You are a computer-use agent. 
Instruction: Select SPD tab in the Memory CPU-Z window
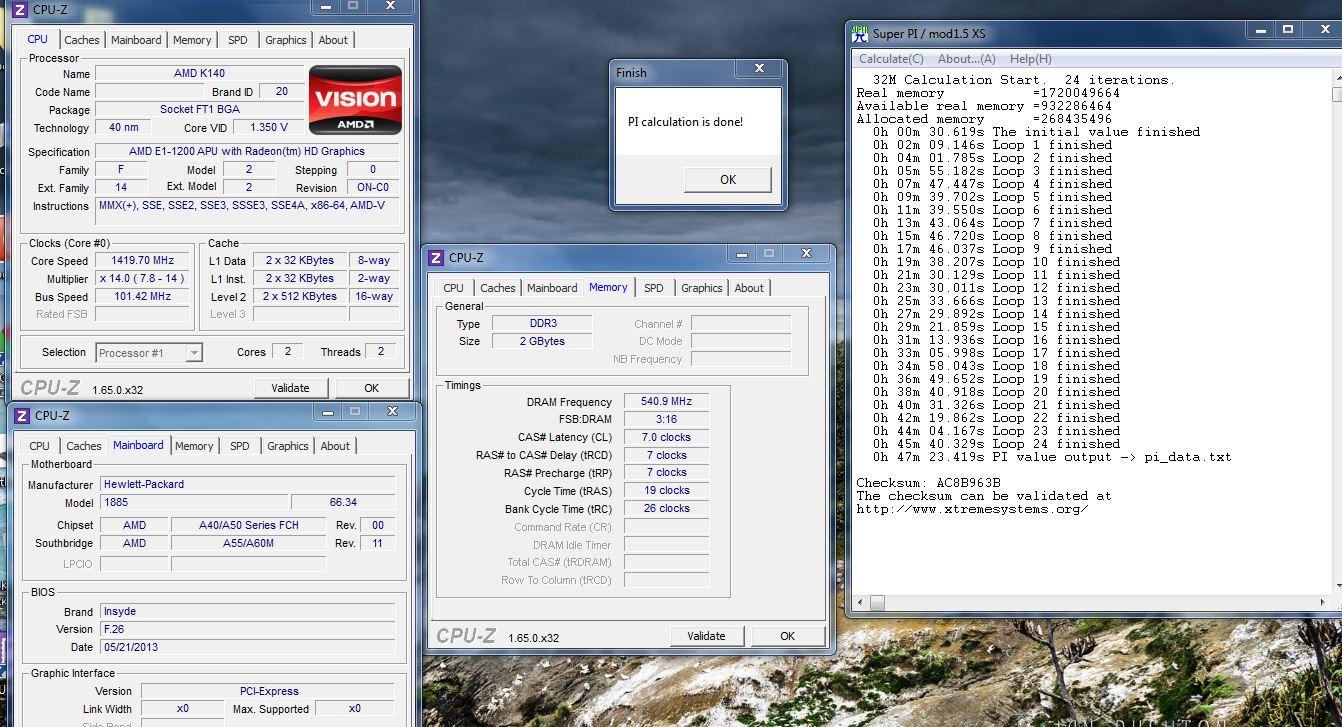(654, 288)
